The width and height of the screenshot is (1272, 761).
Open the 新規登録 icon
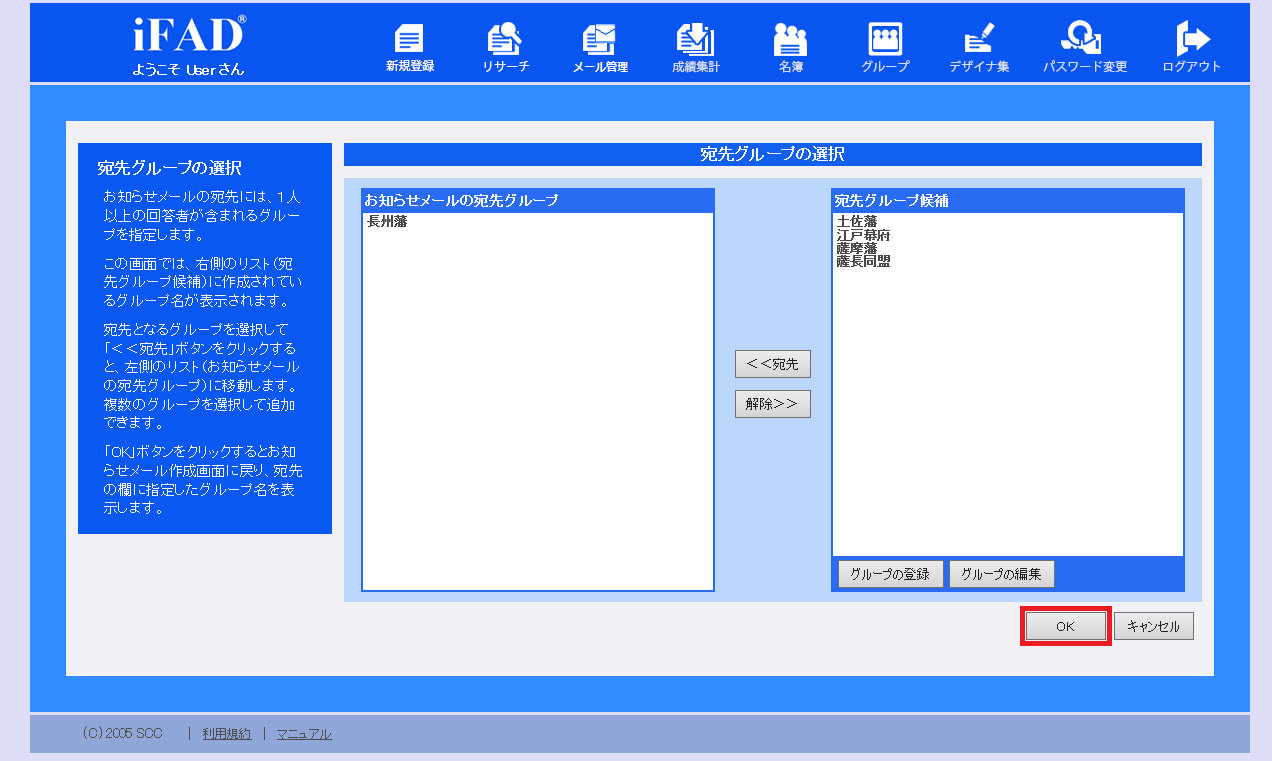410,48
